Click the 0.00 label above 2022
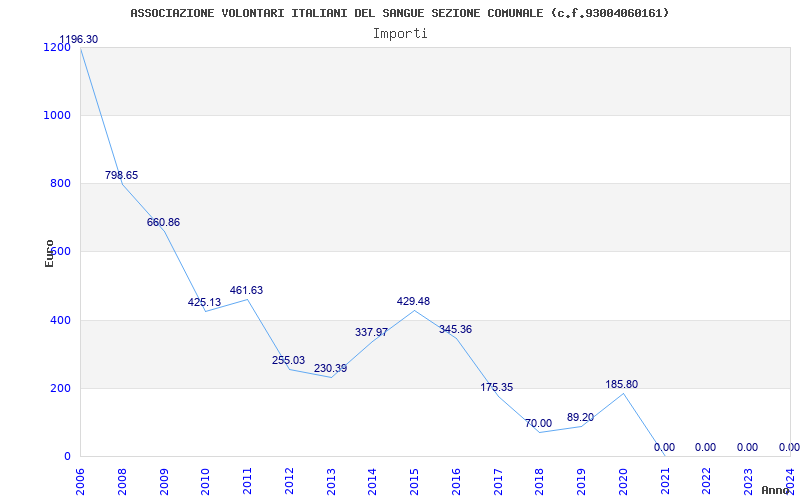 705,447
